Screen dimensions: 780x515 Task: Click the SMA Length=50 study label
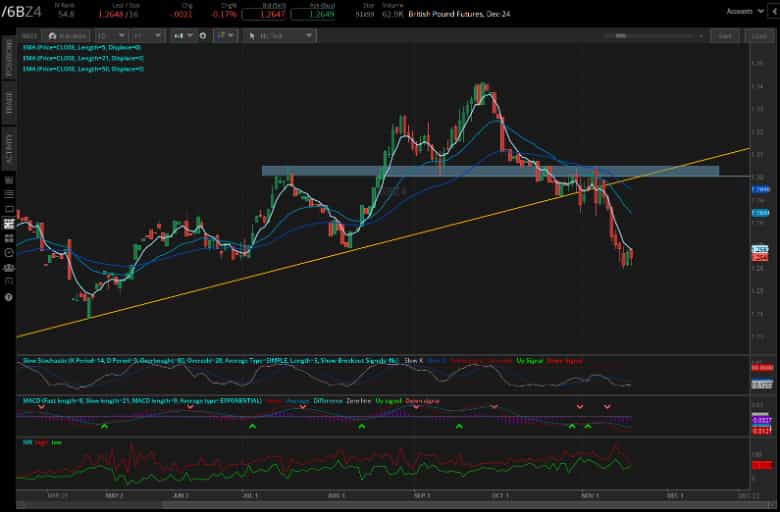click(83, 69)
